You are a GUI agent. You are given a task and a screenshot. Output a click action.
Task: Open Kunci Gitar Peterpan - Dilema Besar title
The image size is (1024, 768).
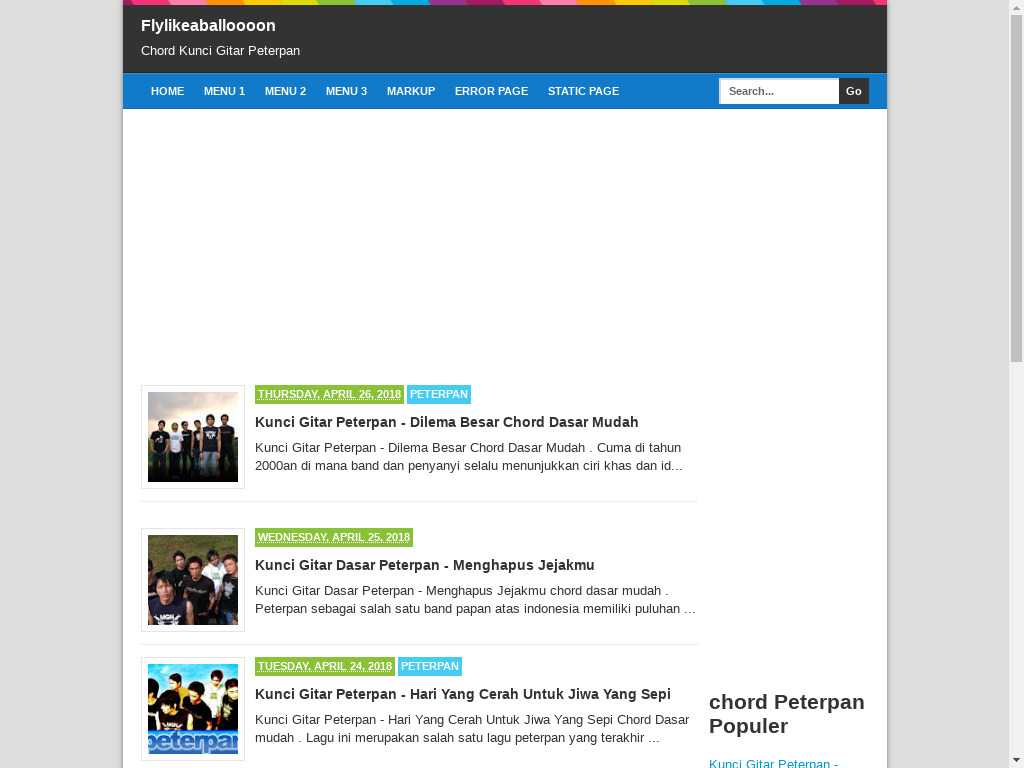pyautogui.click(x=447, y=422)
